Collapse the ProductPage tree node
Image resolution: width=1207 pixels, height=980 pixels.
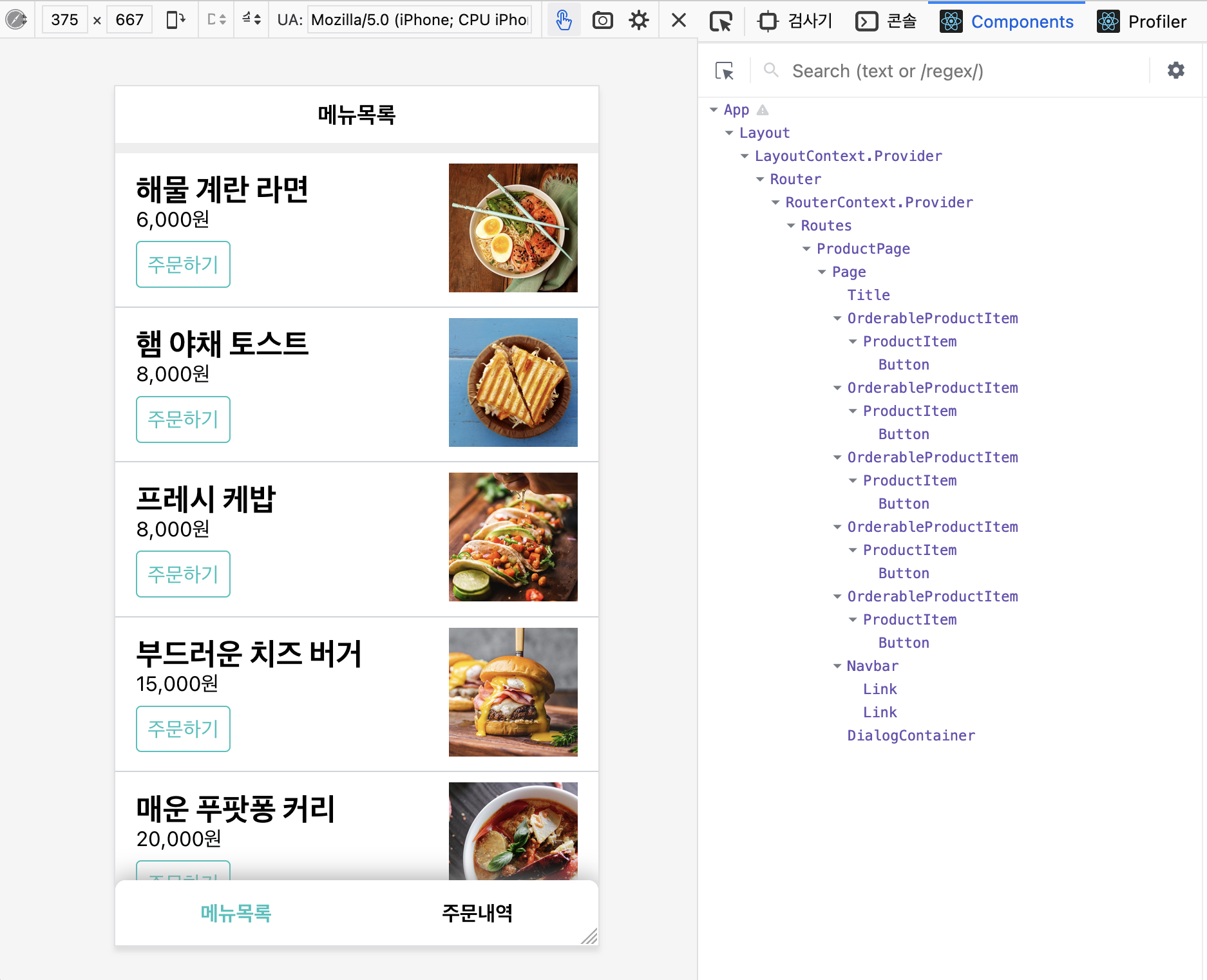point(806,249)
